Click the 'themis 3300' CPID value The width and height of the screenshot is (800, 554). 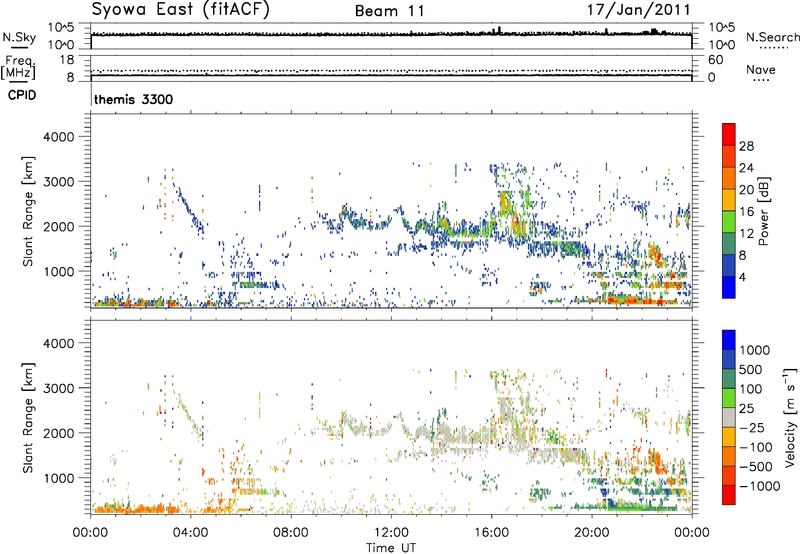(133, 99)
